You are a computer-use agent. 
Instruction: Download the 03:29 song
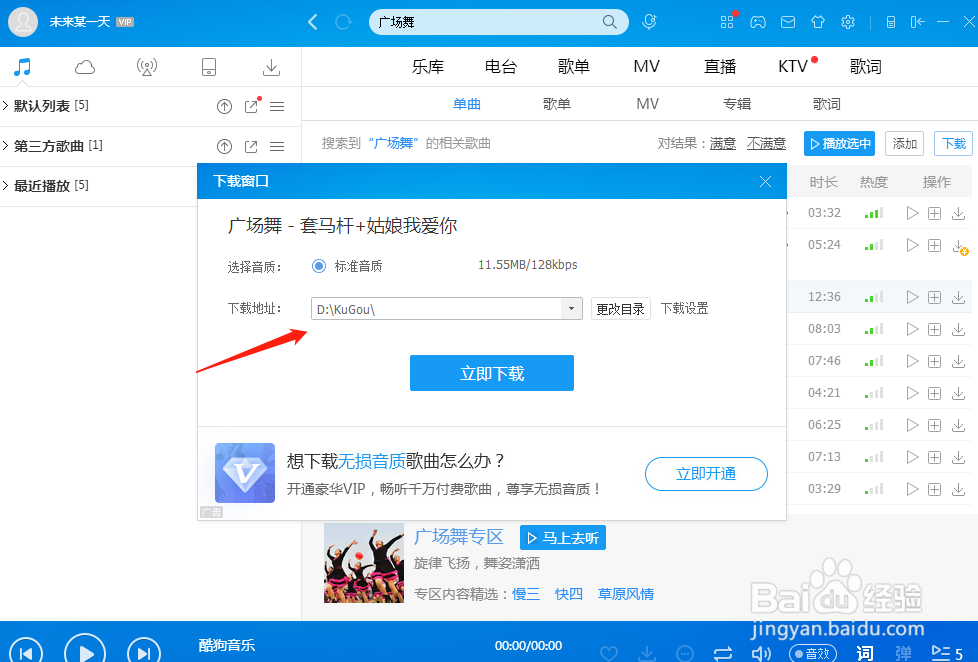(x=959, y=489)
